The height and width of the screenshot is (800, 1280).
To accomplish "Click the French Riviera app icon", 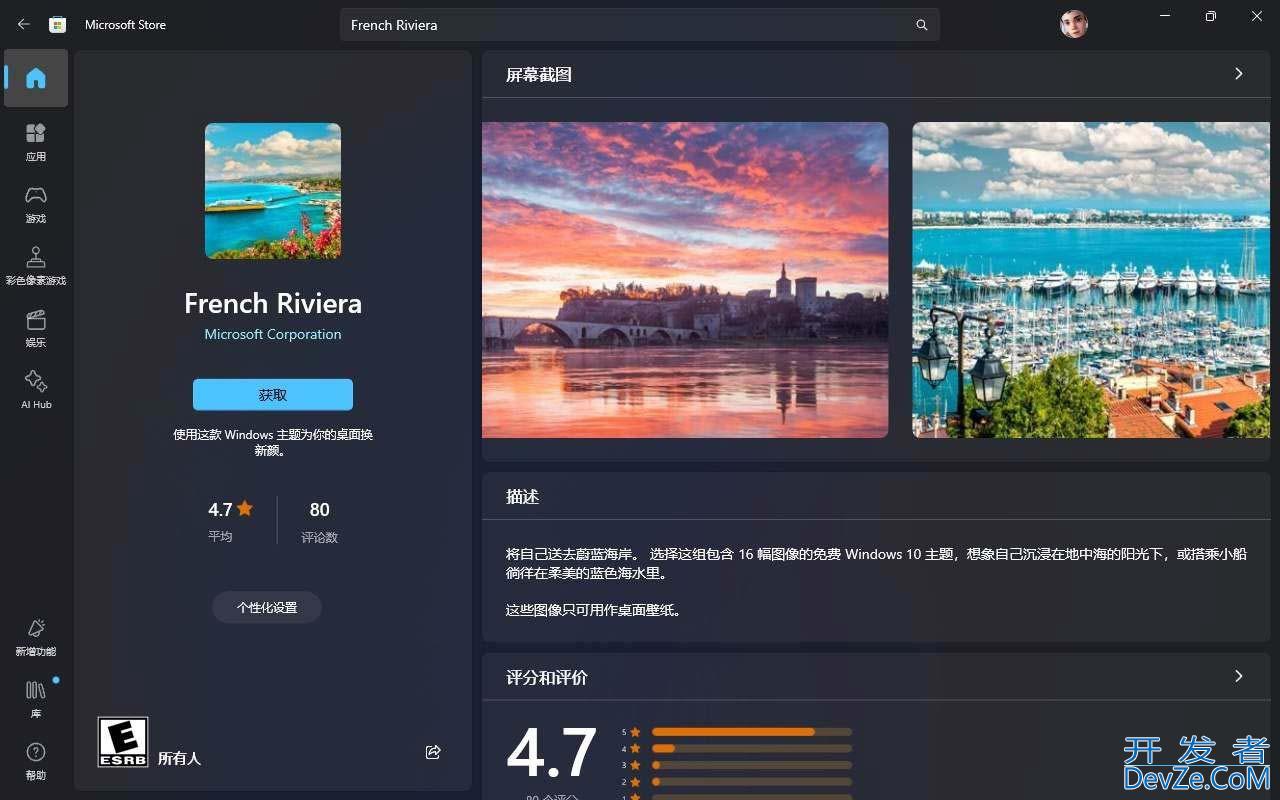I will point(273,191).
